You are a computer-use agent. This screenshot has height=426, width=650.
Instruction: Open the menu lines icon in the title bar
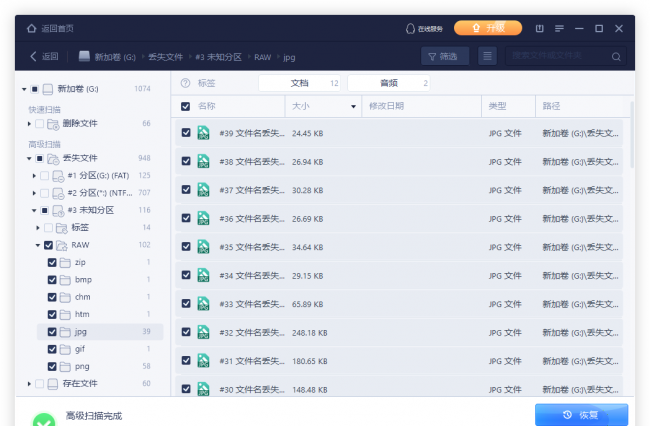click(559, 28)
